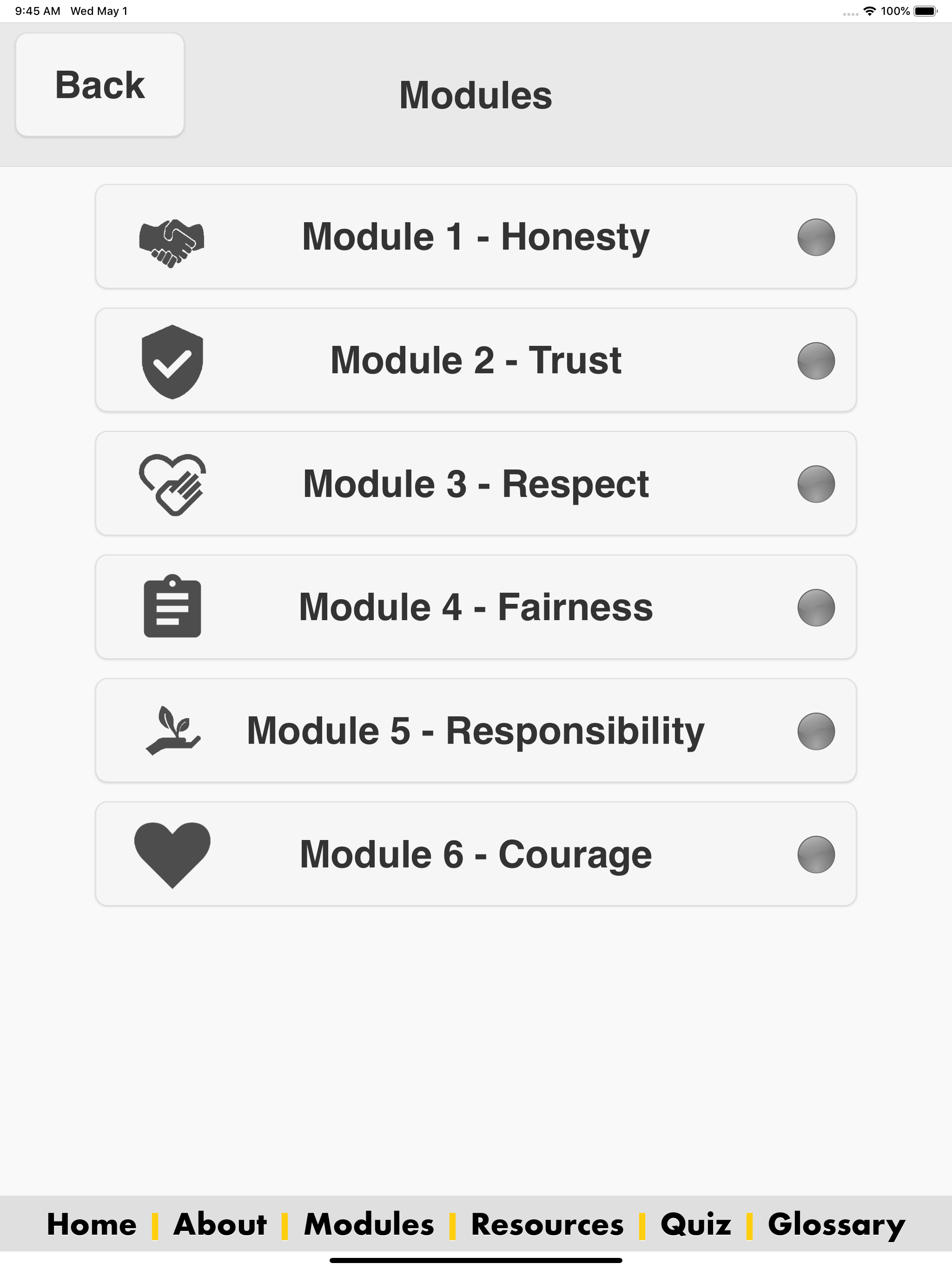Screen dimensions: 952x1270
Task: Open the Resources tab
Action: (x=547, y=1224)
